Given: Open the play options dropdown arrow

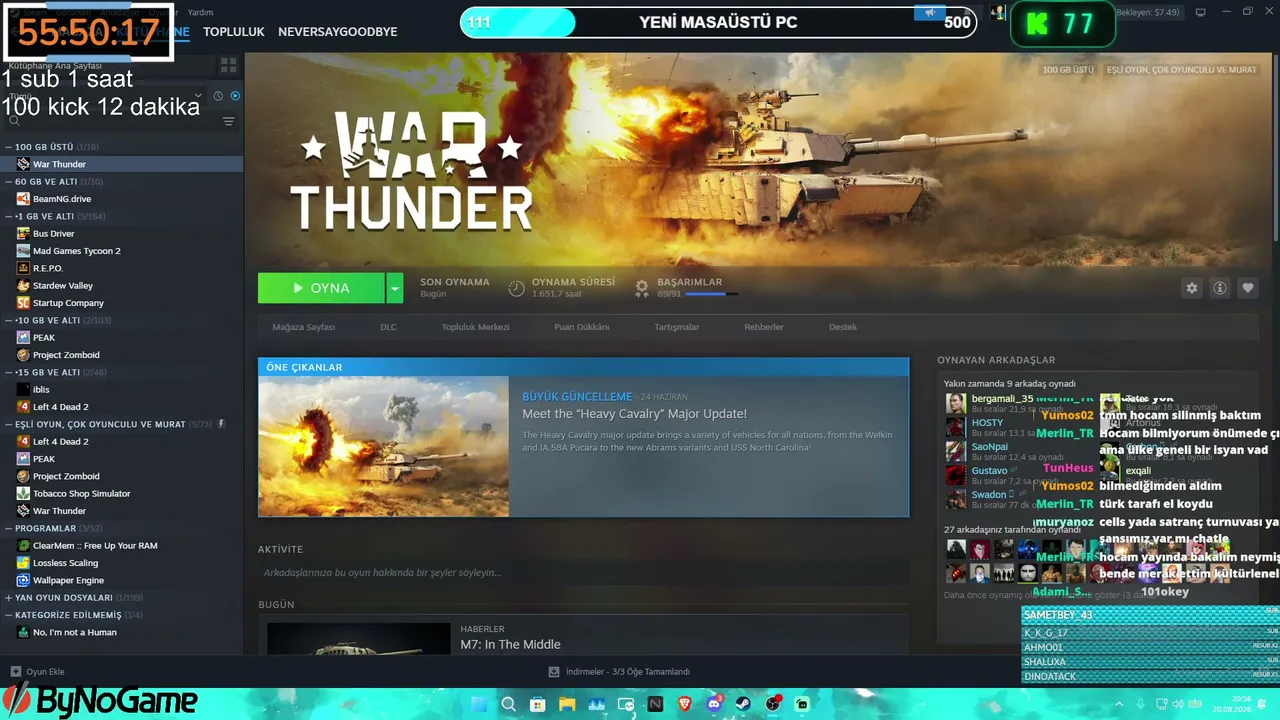Looking at the screenshot, I should [395, 288].
